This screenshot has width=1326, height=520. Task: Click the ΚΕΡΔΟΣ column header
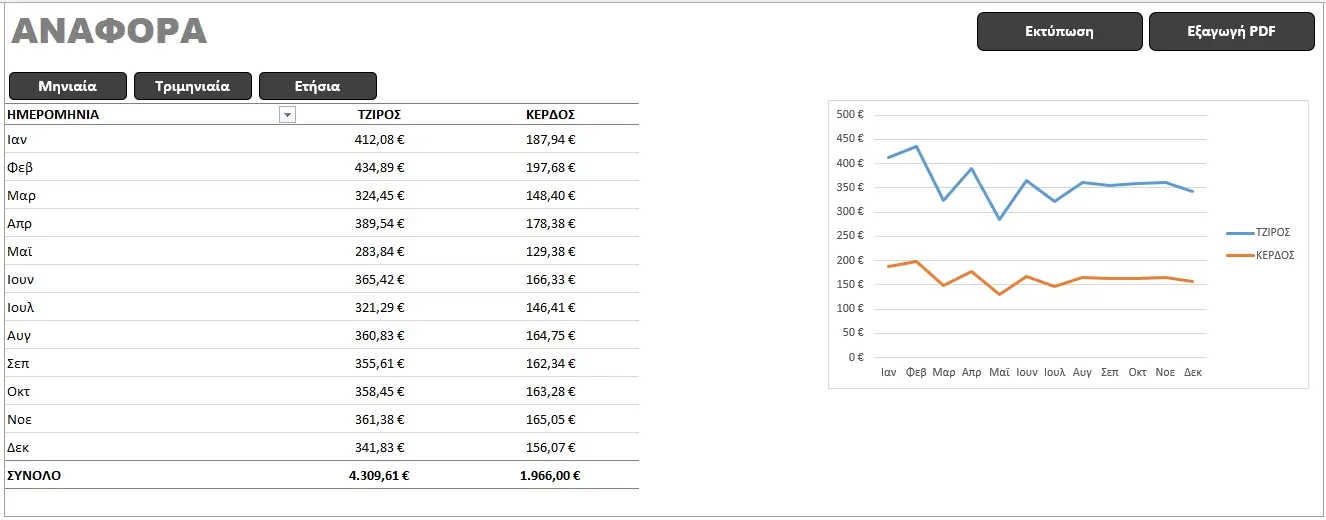[x=550, y=115]
